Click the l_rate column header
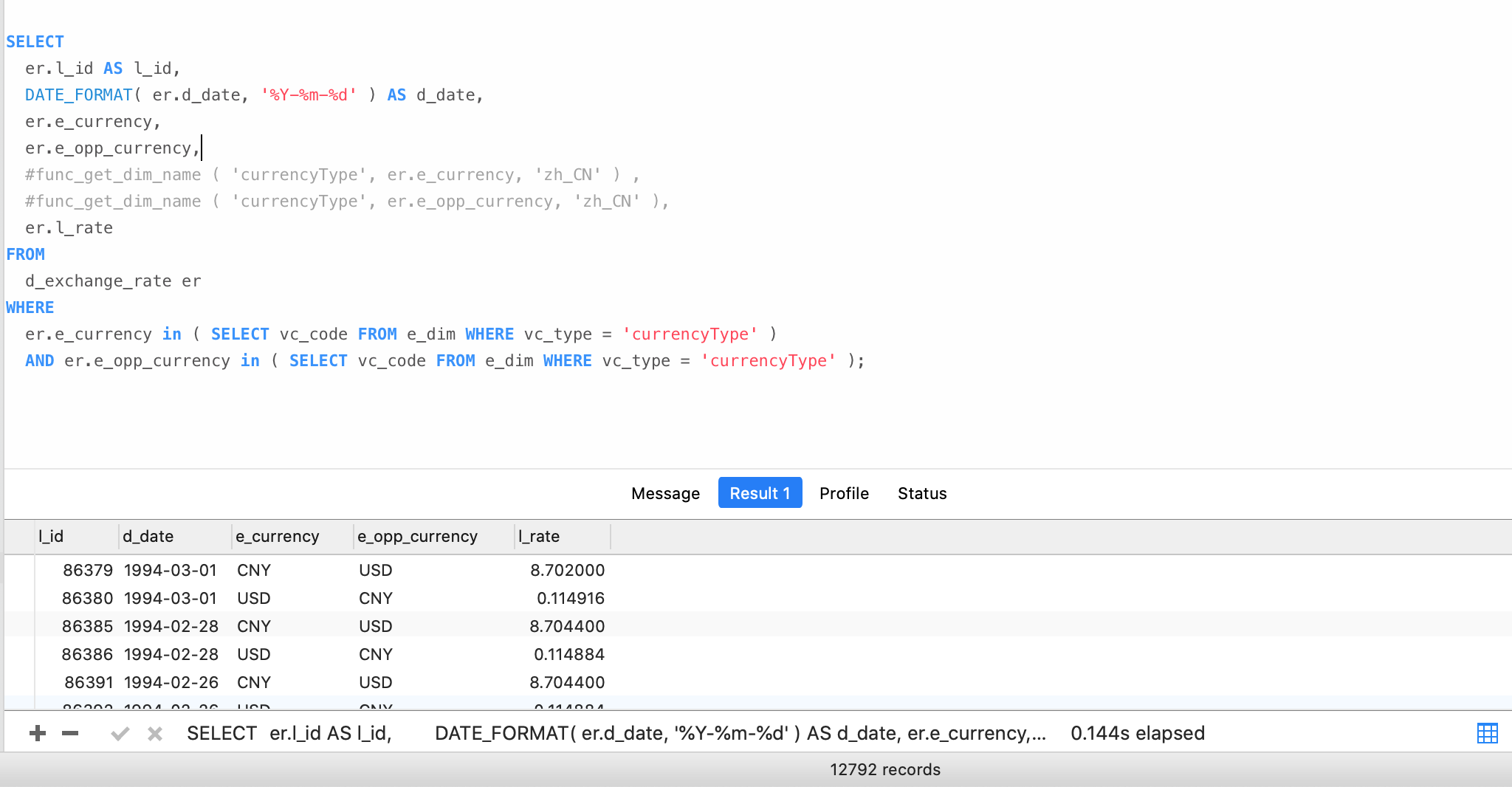Viewport: 1512px width, 787px height. coord(563,537)
